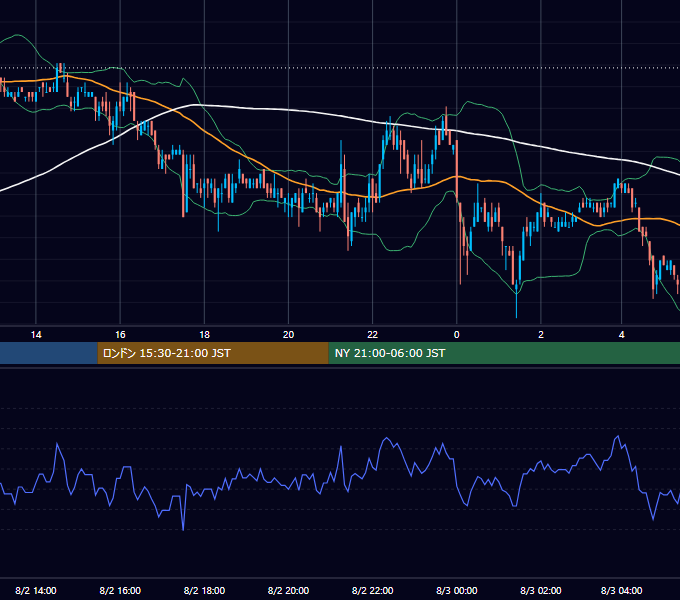Click the 8/2 20:00 time label
680x600 pixels.
pyautogui.click(x=288, y=590)
